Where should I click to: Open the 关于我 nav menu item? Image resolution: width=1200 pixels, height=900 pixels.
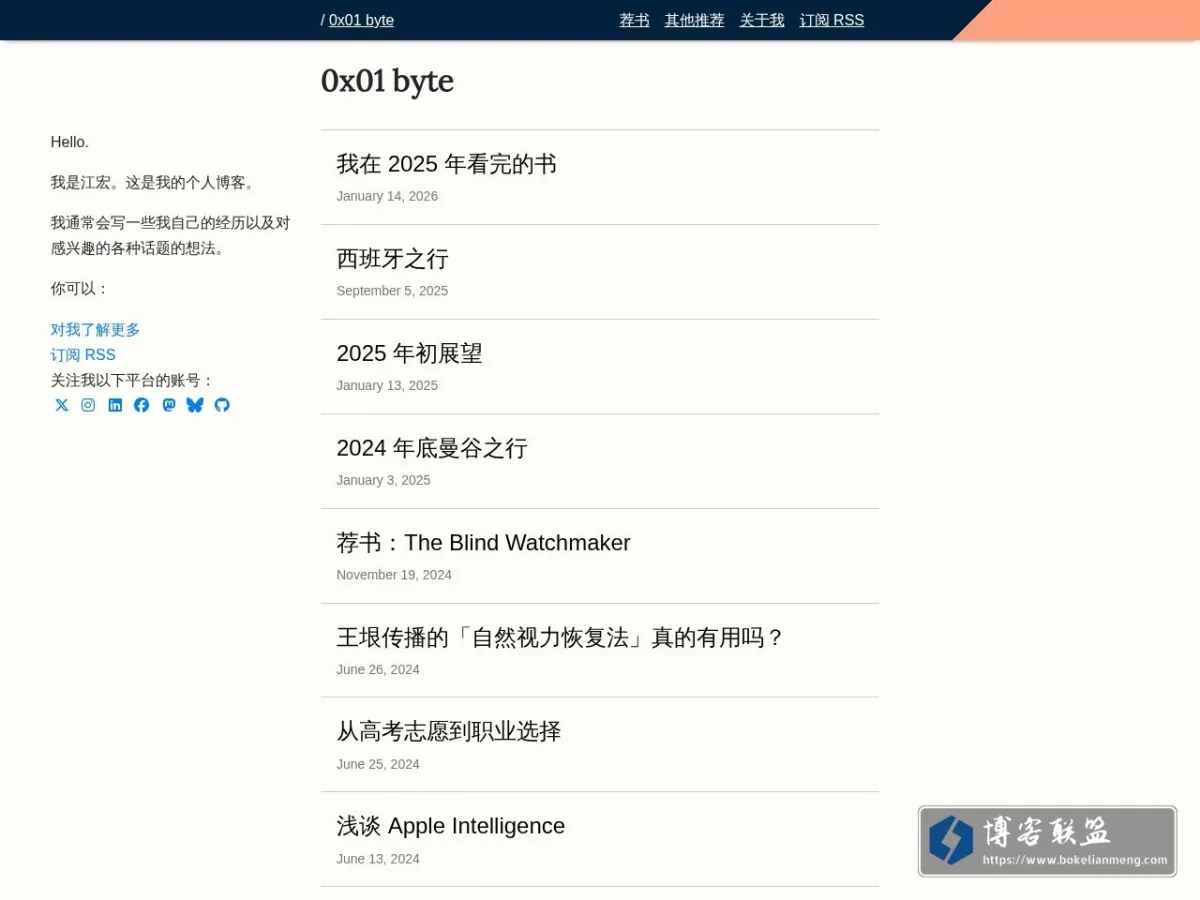tap(762, 20)
